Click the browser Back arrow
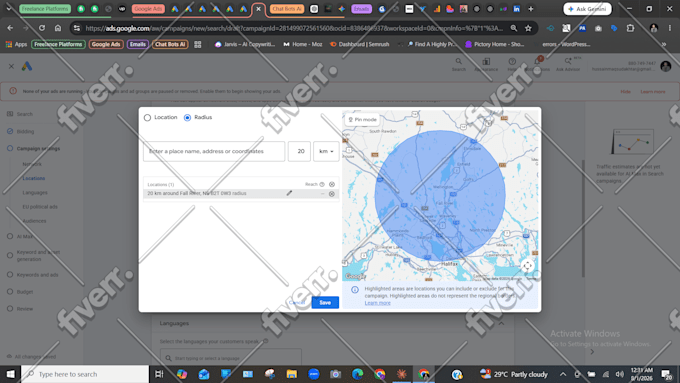 pos(10,28)
